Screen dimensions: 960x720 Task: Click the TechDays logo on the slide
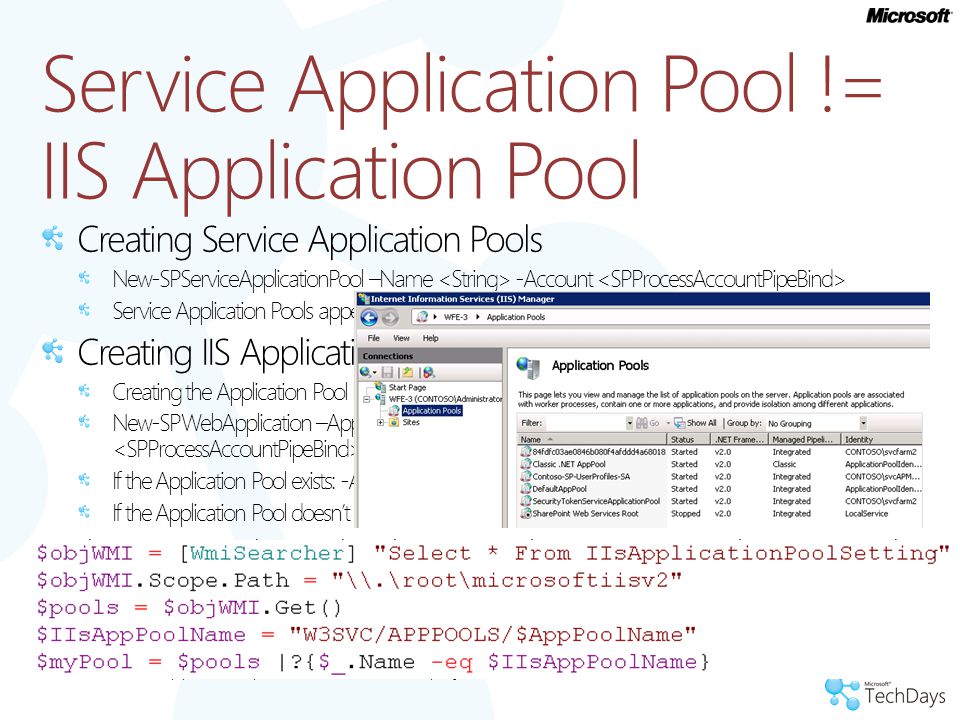(885, 694)
